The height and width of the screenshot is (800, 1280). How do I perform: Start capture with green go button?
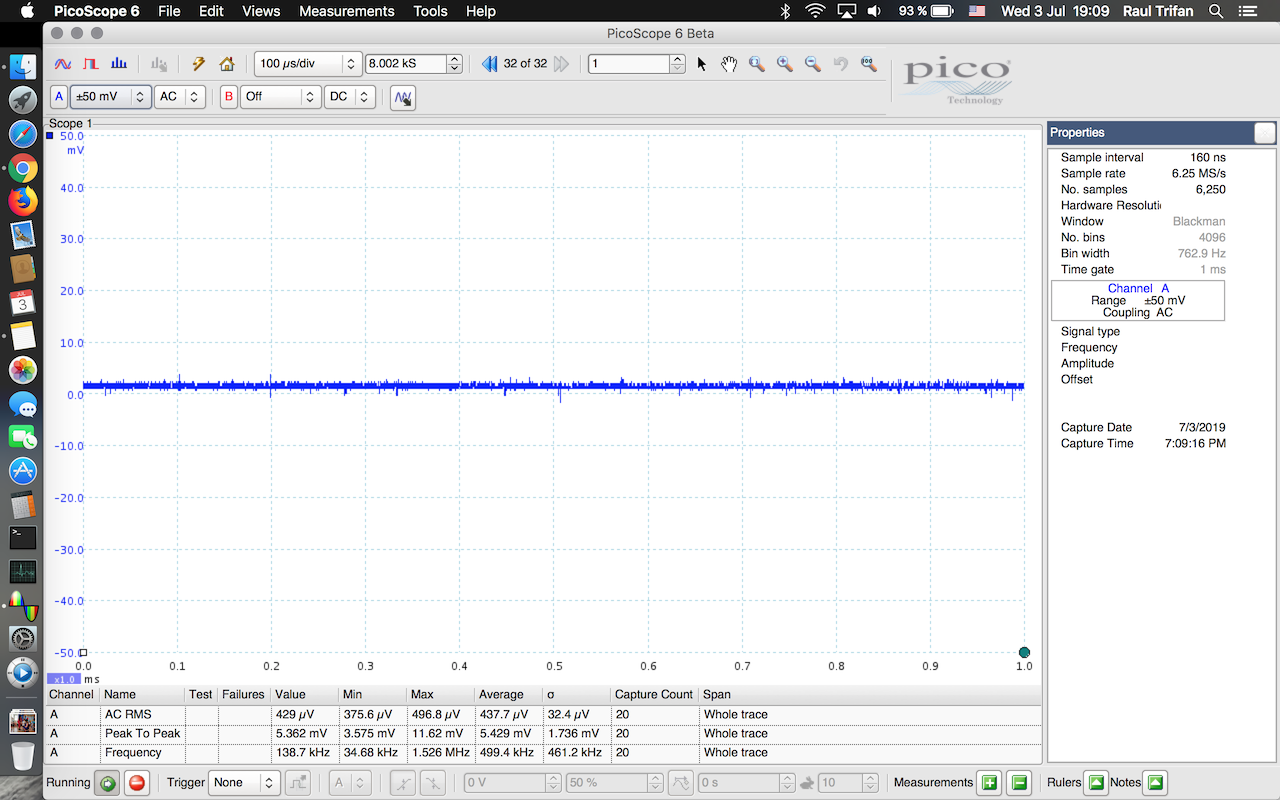[x=107, y=783]
